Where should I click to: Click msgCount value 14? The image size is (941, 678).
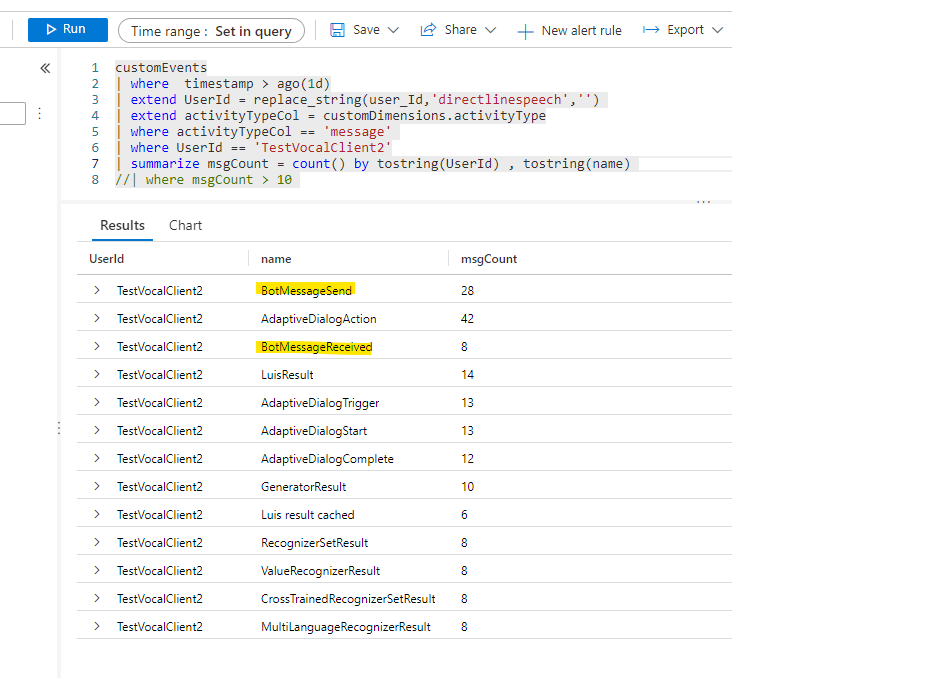467,375
